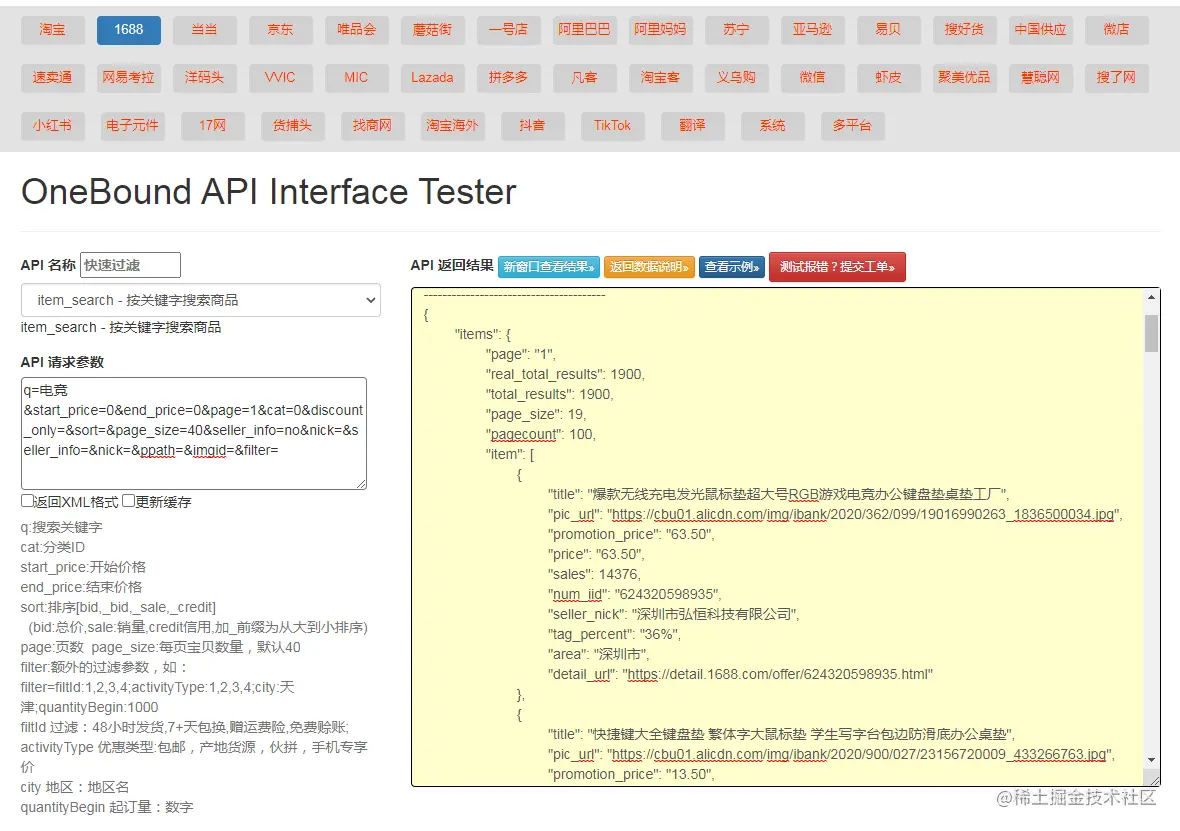Select the 虾皮 tab

pyautogui.click(x=888, y=78)
